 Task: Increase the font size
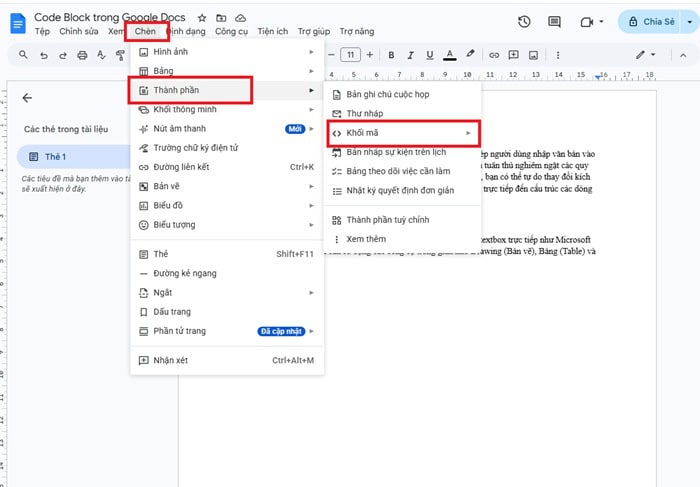370,55
